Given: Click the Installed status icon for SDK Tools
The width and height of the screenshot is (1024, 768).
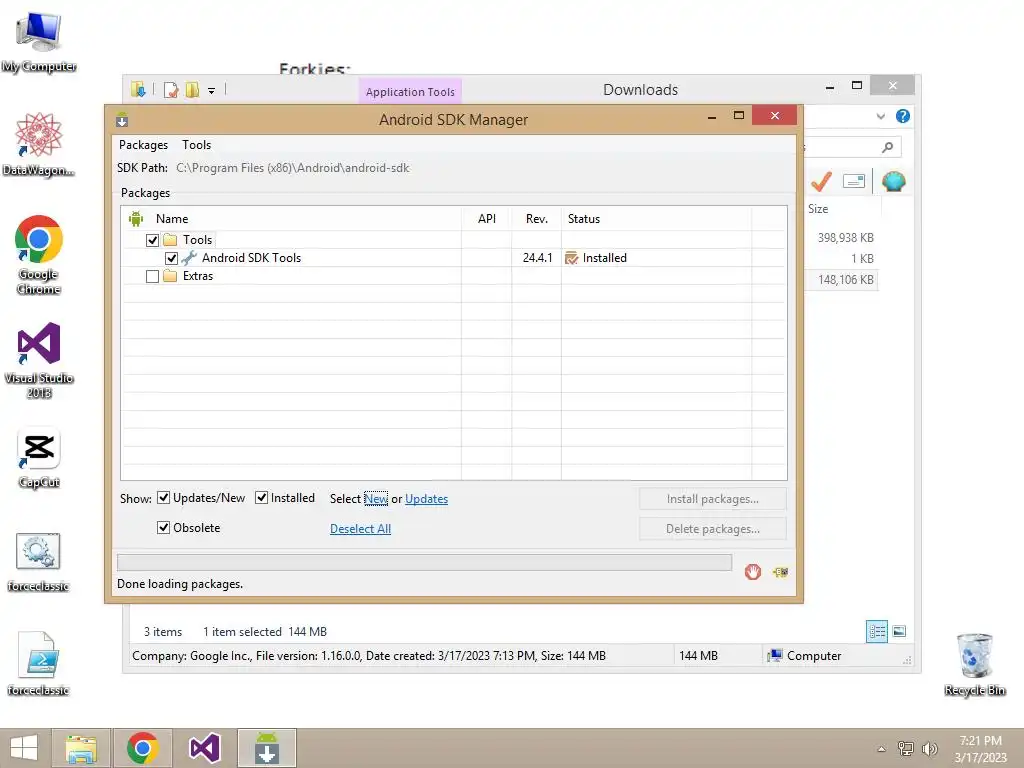Looking at the screenshot, I should pyautogui.click(x=571, y=258).
